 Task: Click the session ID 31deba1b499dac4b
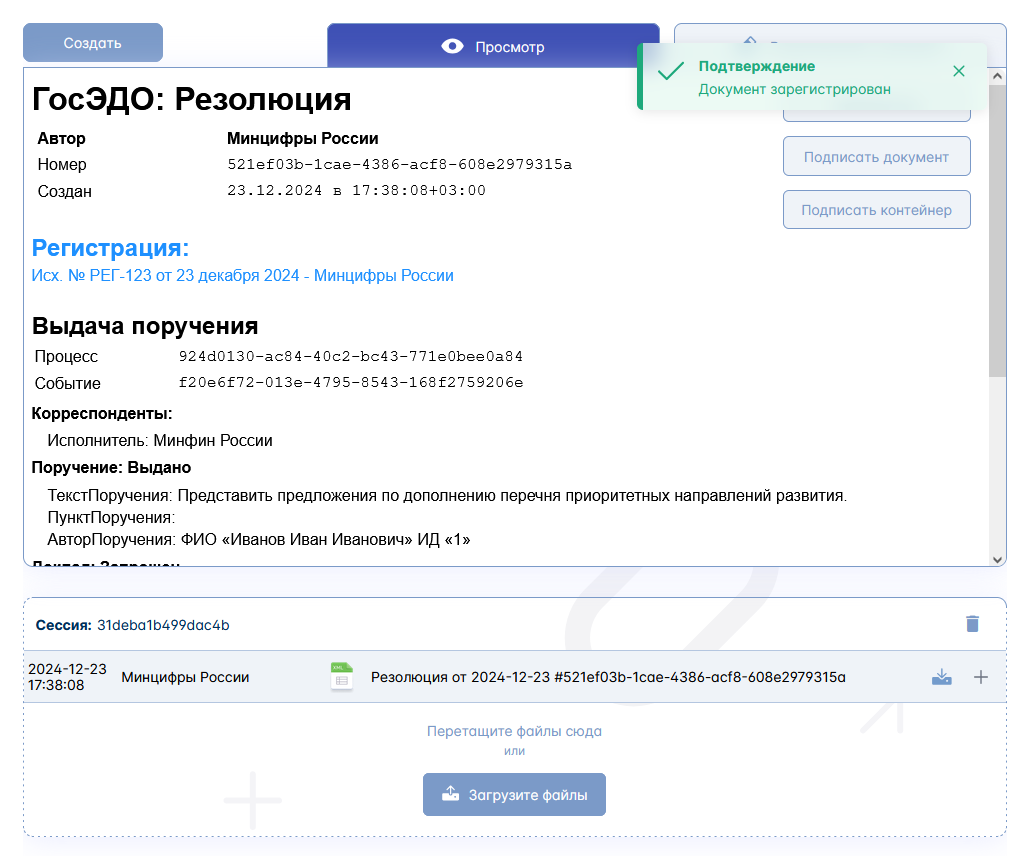[163, 625]
